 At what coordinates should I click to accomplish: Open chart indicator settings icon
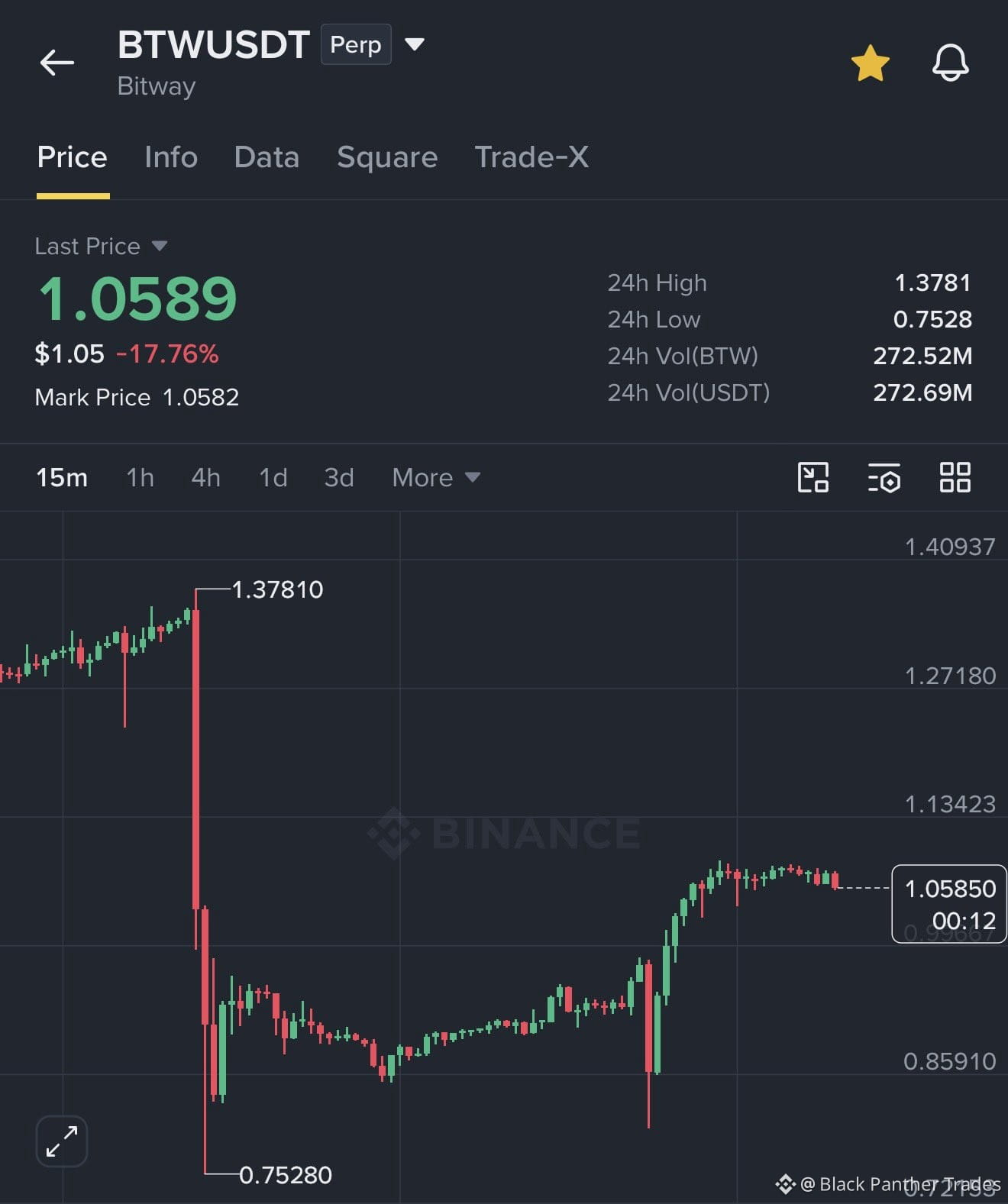point(884,477)
